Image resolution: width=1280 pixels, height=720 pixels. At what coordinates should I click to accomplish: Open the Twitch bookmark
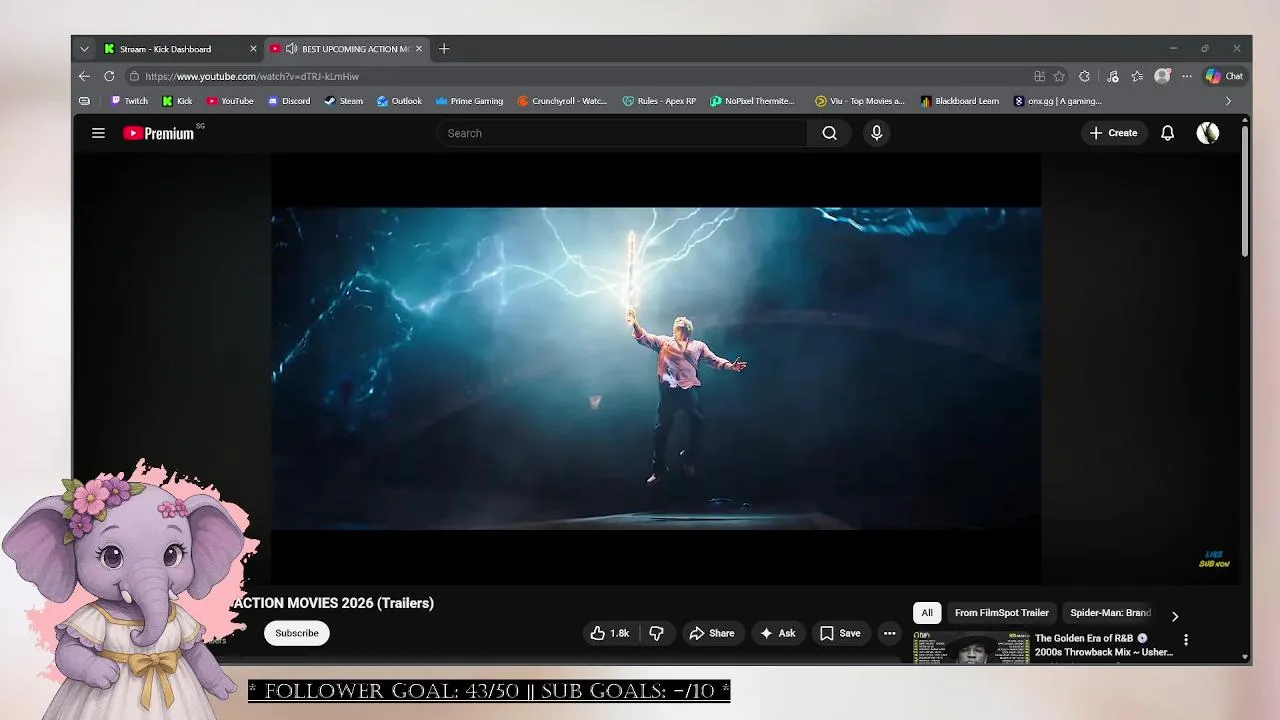point(129,101)
